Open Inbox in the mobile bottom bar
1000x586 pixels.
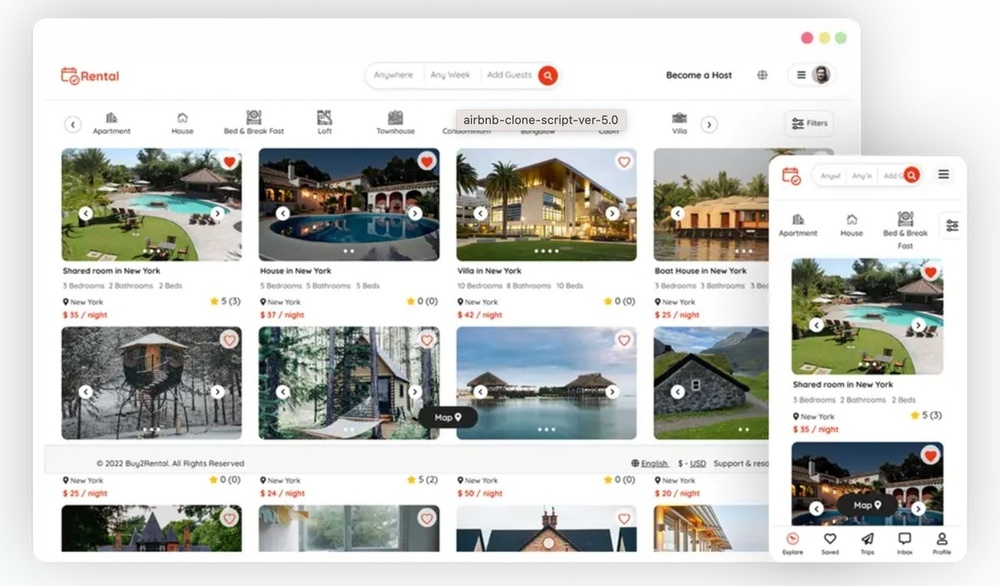pos(904,543)
